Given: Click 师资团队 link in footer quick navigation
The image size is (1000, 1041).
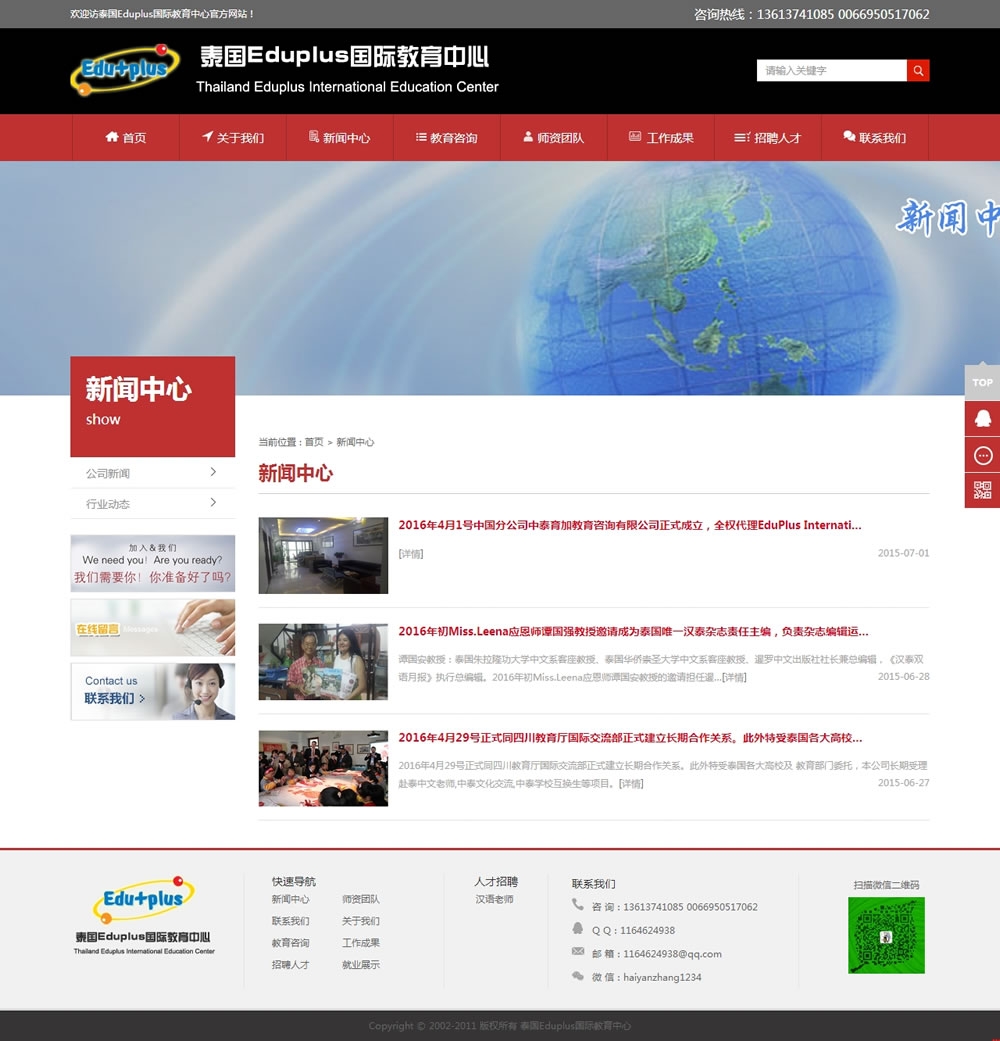Looking at the screenshot, I should [x=361, y=899].
